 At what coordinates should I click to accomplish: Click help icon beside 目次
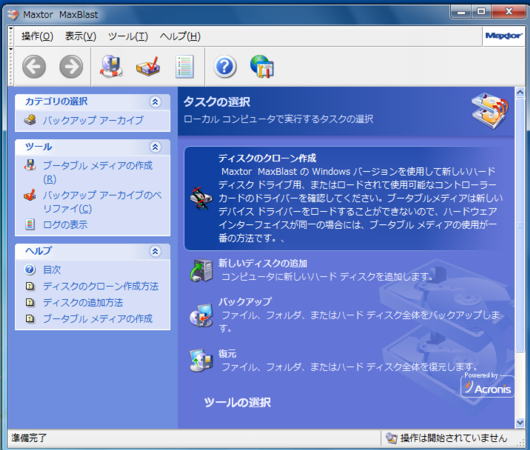(30, 269)
